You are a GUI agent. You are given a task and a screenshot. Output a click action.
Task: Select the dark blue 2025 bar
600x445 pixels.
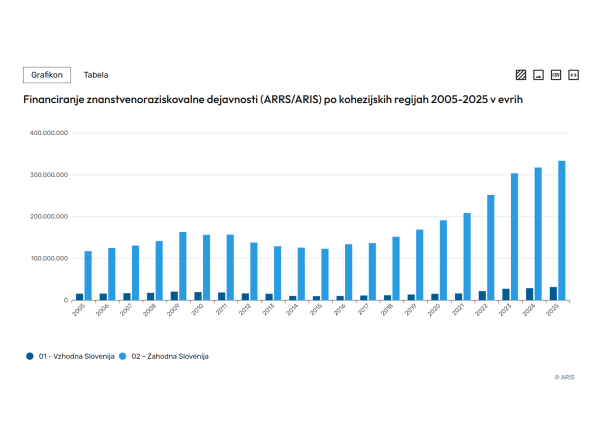(x=553, y=293)
